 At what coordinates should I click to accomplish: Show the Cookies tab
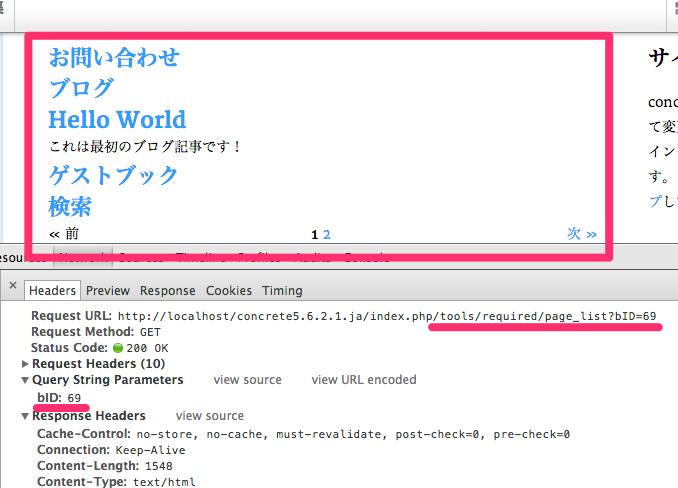click(229, 291)
